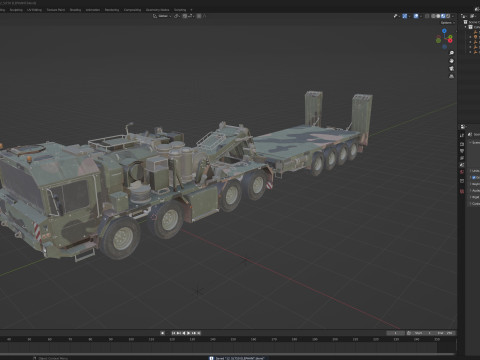Click the Start frame field in timeline
This screenshot has height=360, width=480.
[x=422, y=333]
